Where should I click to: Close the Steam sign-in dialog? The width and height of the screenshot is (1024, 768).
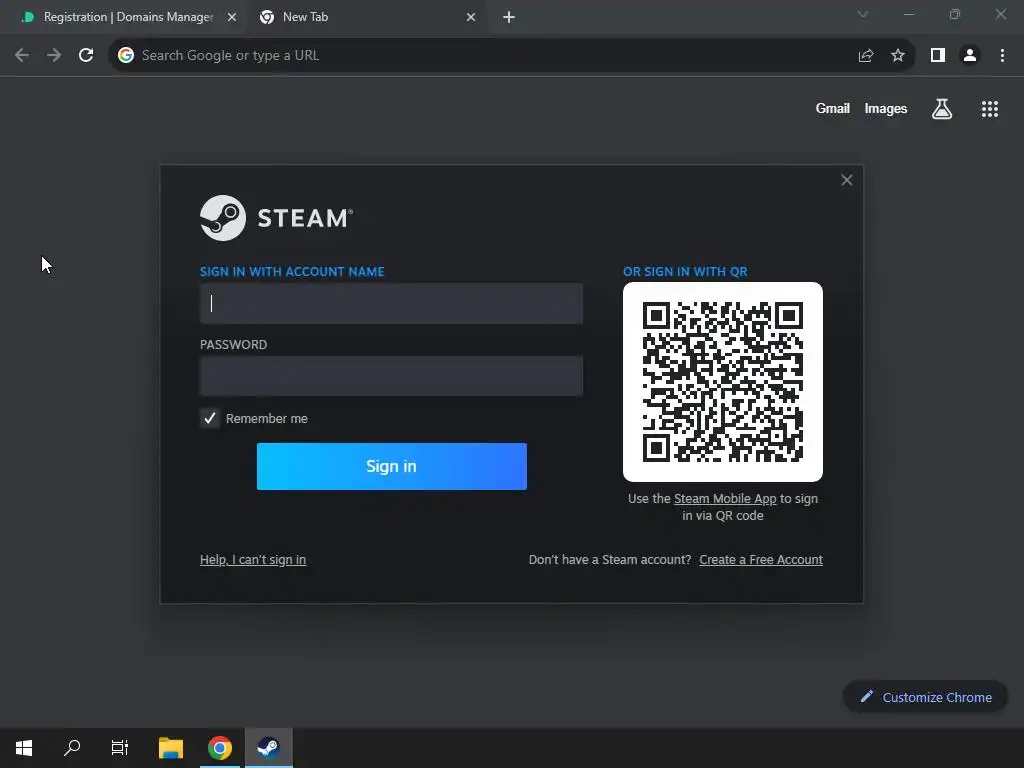tap(846, 180)
